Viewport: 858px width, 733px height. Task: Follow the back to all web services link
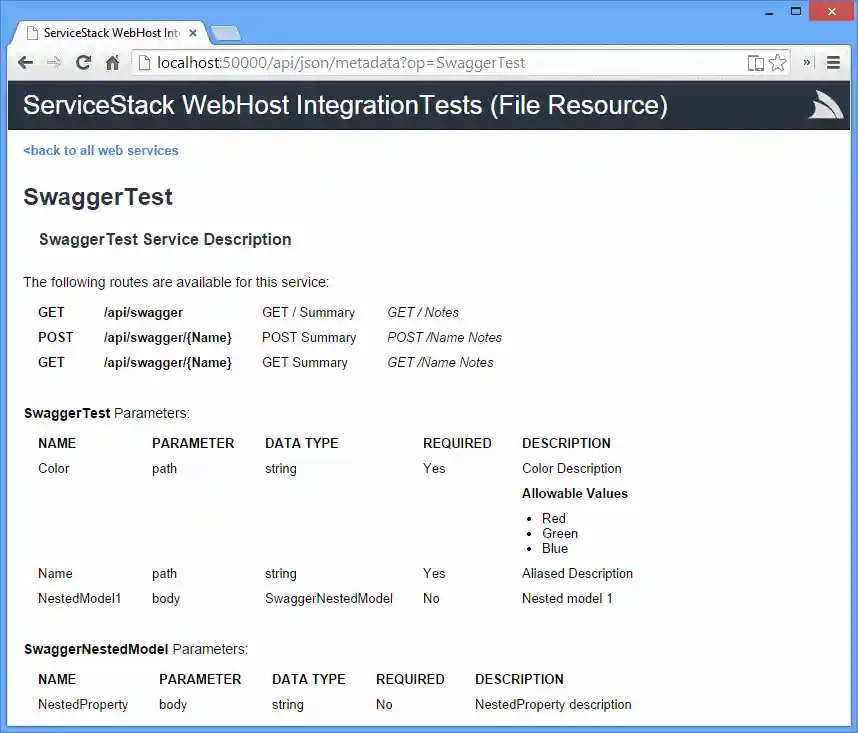(x=100, y=150)
